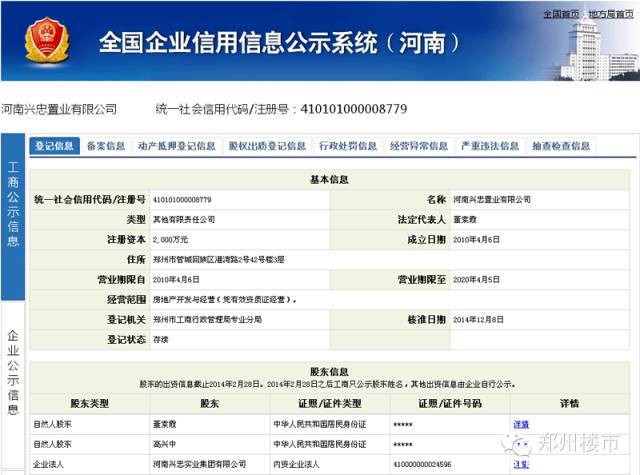Click shareholder name 董宗殿 in shareholder table
This screenshot has height=475, width=640.
point(164,424)
